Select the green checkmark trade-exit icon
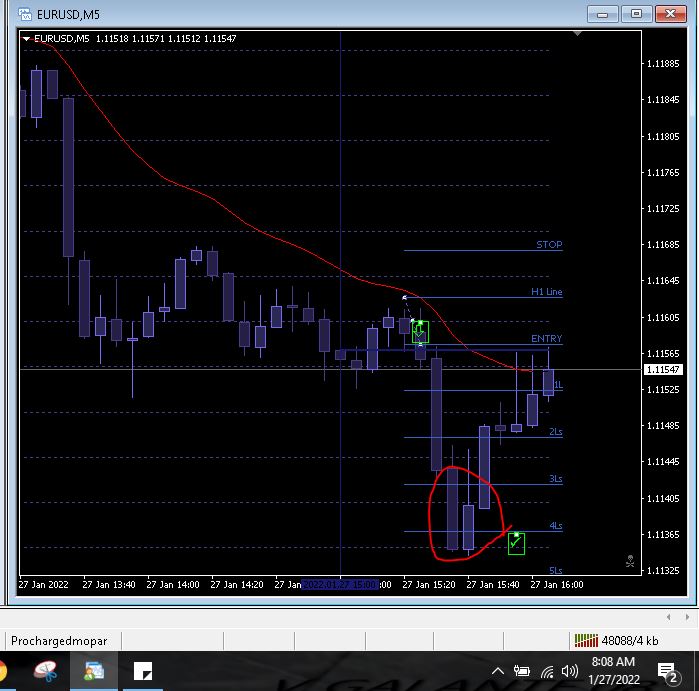 tap(516, 543)
